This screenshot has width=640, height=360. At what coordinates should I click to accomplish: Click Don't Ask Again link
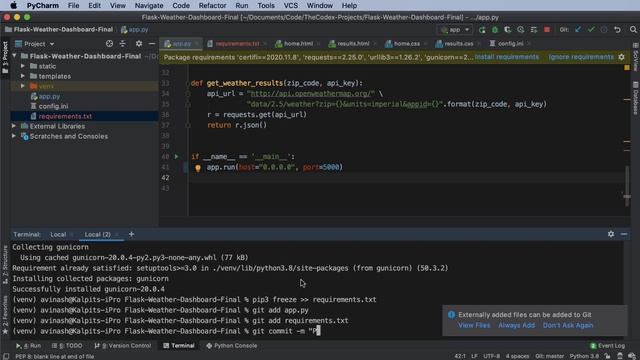coord(568,325)
